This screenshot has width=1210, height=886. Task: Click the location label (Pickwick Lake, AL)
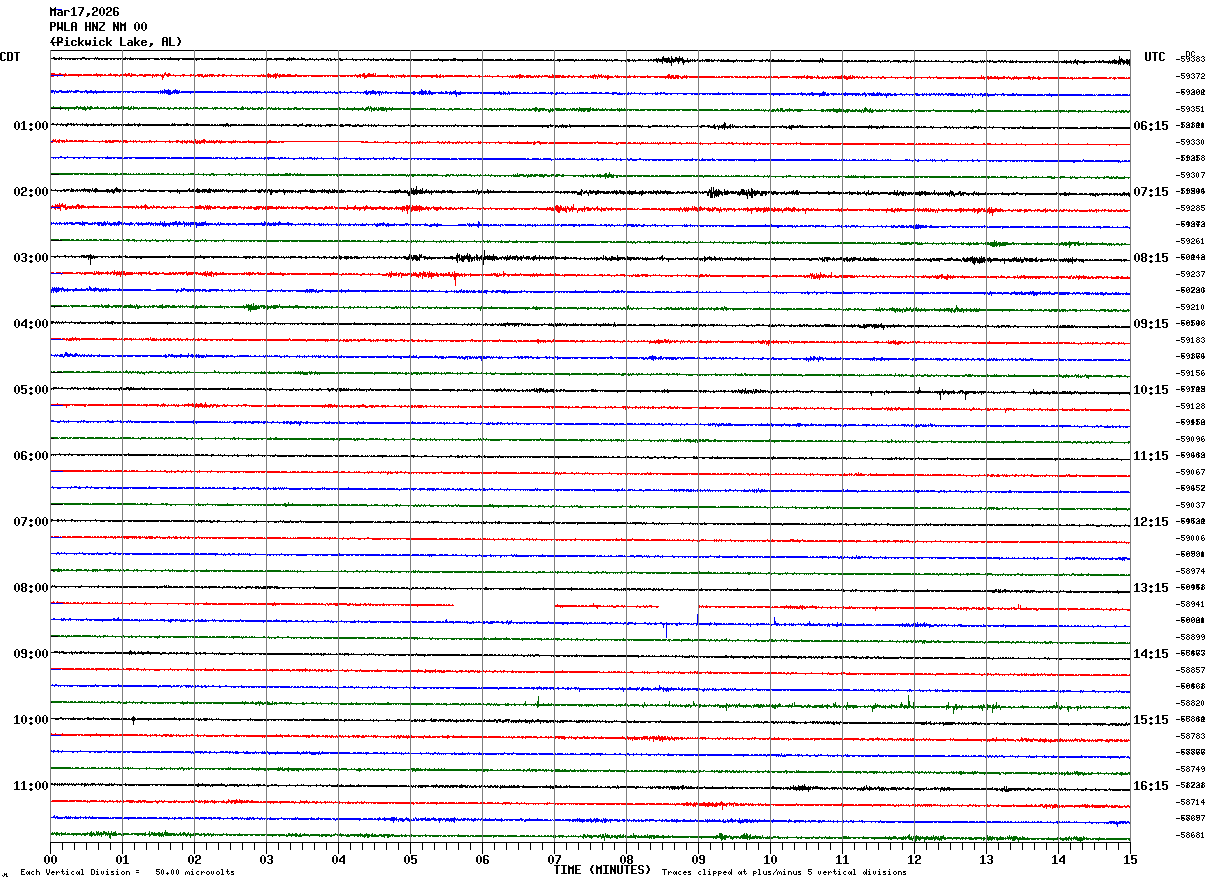coord(116,42)
